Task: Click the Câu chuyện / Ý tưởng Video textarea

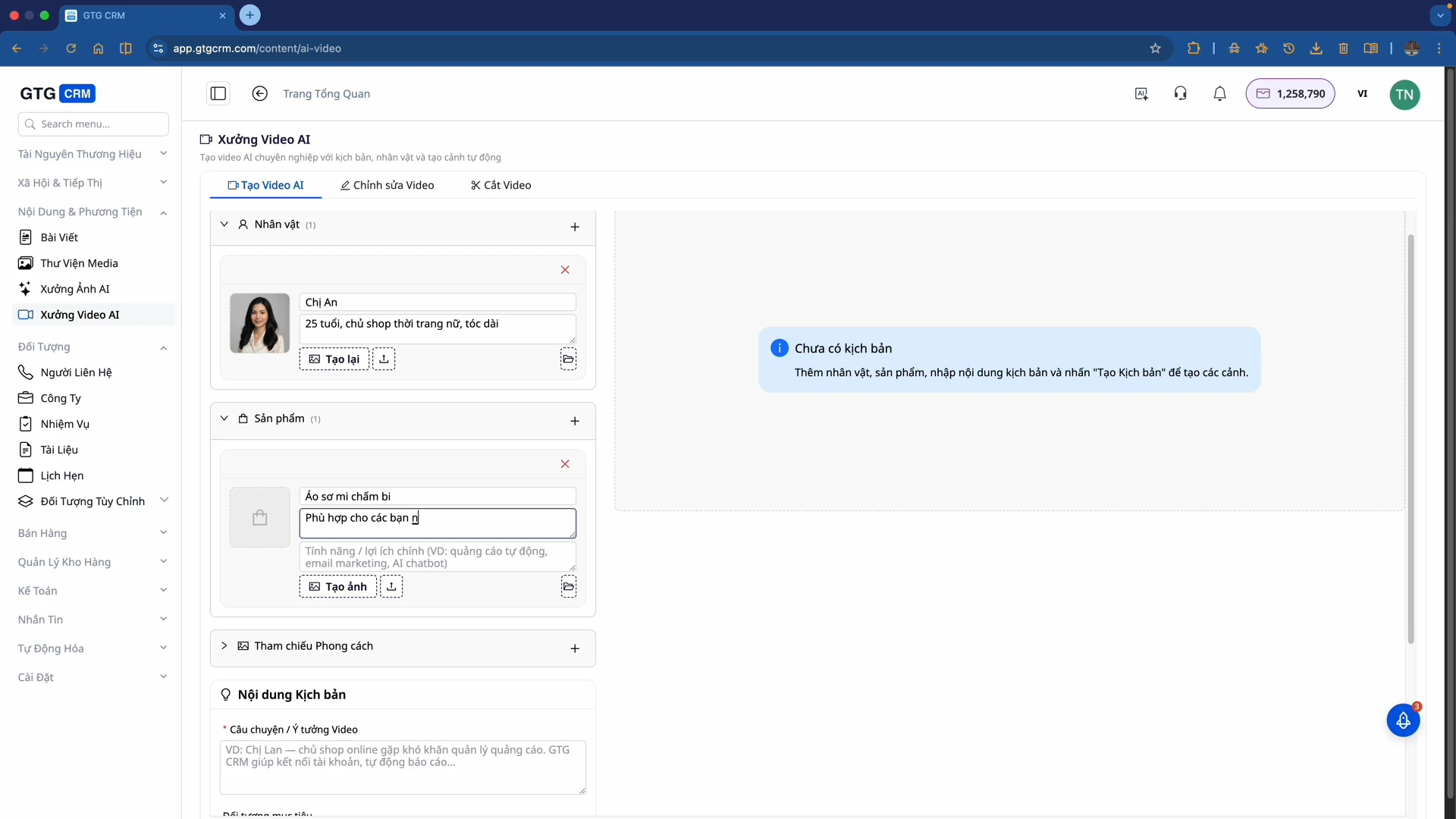Action: coord(403,767)
